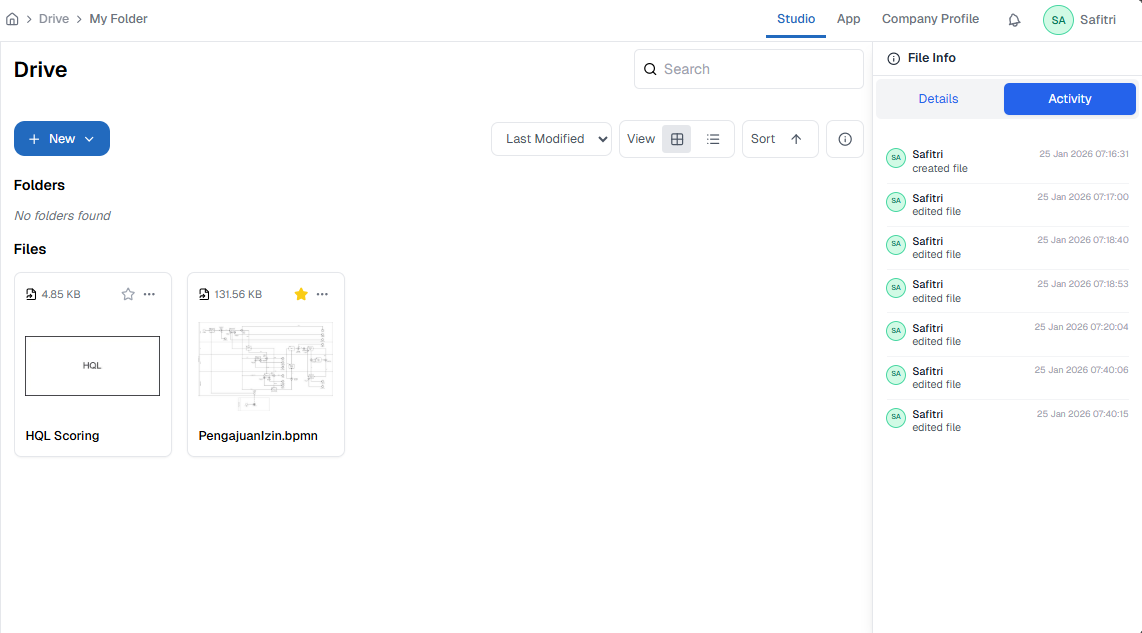Switch to the Details tab
Viewport: 1142px width, 633px height.
tap(938, 99)
